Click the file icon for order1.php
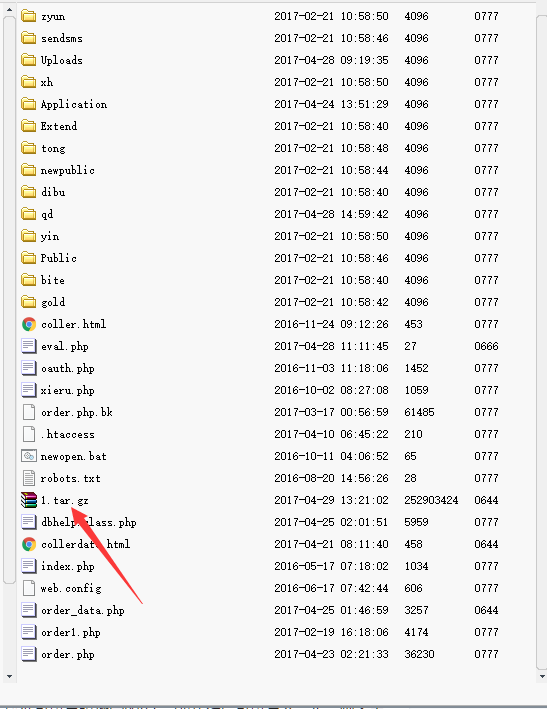The width and height of the screenshot is (547, 709). click(x=29, y=632)
